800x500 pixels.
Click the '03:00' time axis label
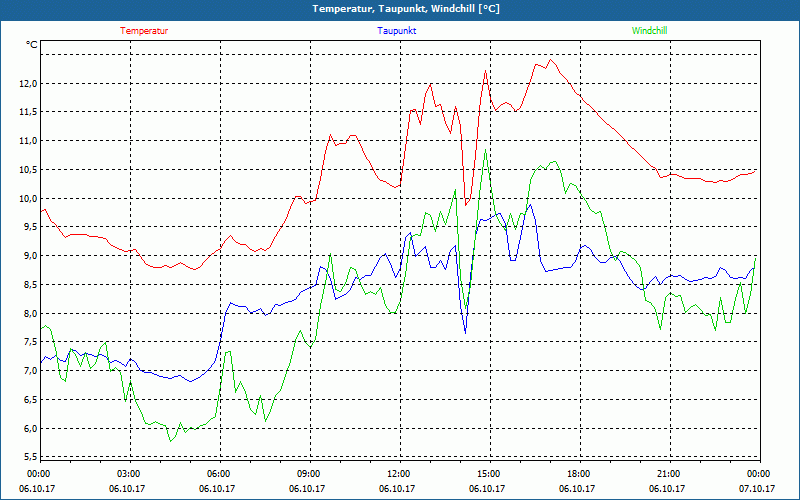(x=129, y=474)
